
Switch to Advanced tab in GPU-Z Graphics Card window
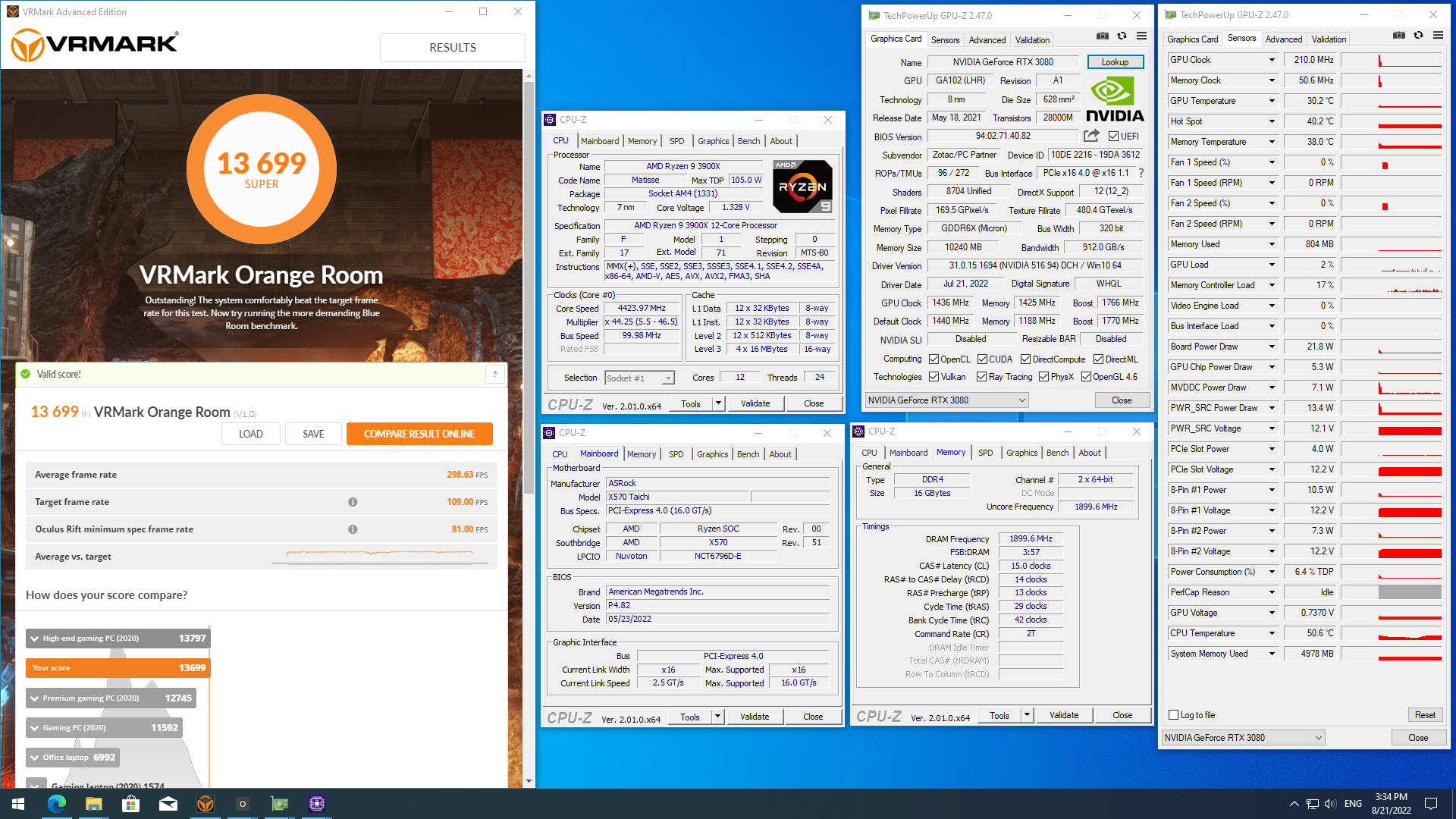(987, 40)
